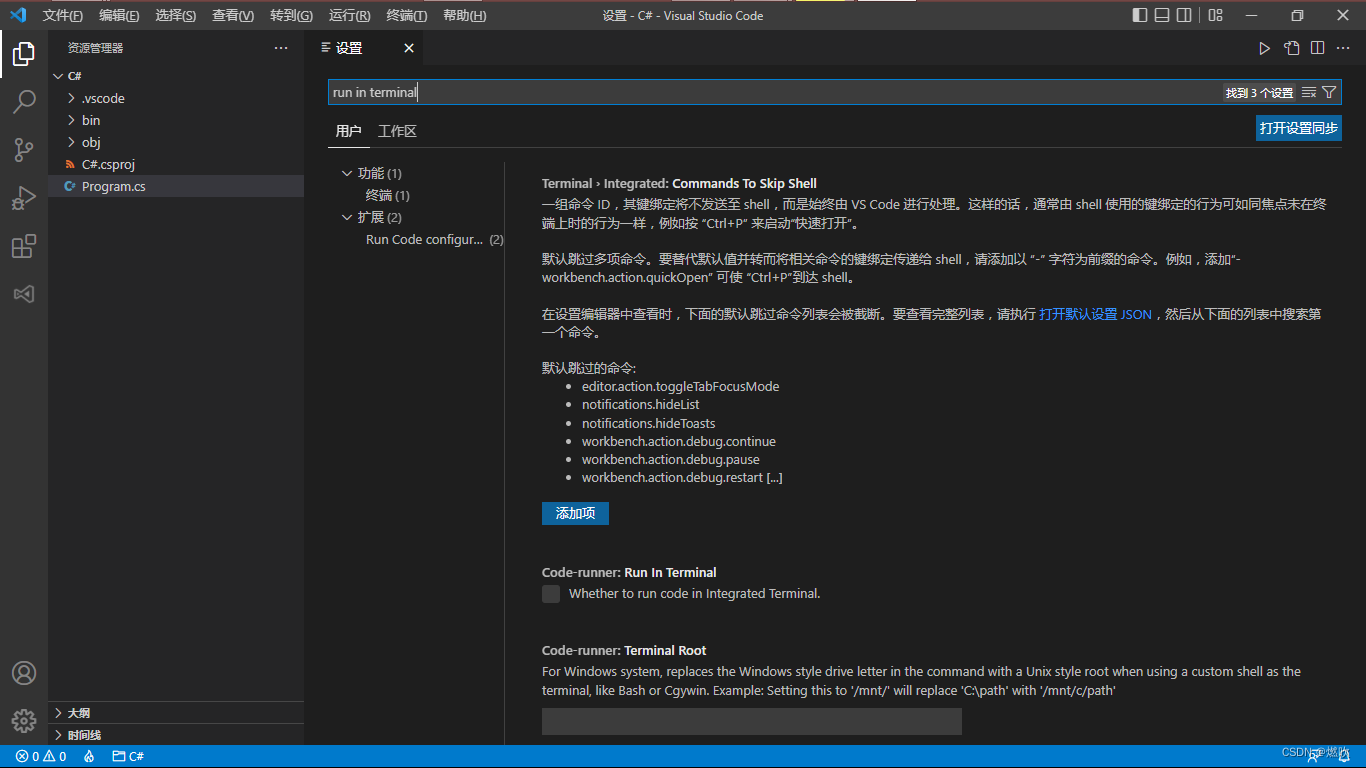Select 终端 (1) in settings tree
This screenshot has width=1366, height=768.
(x=388, y=195)
